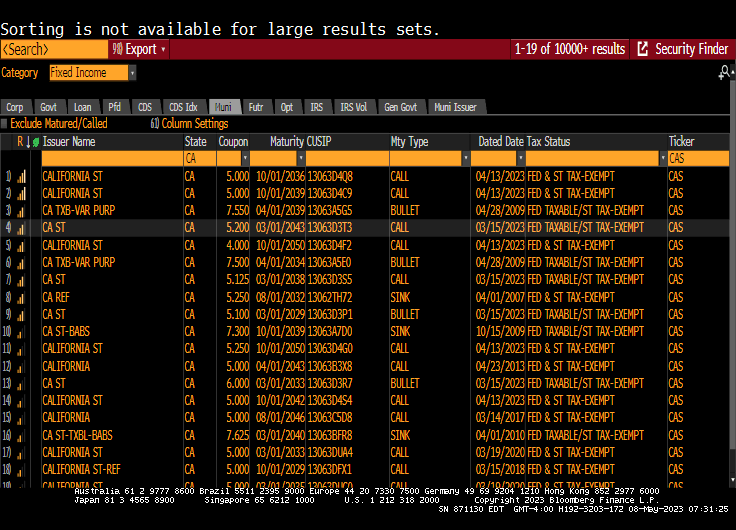Toggle the Exclude Matured/Called checkbox
The image size is (736, 530).
[6, 124]
